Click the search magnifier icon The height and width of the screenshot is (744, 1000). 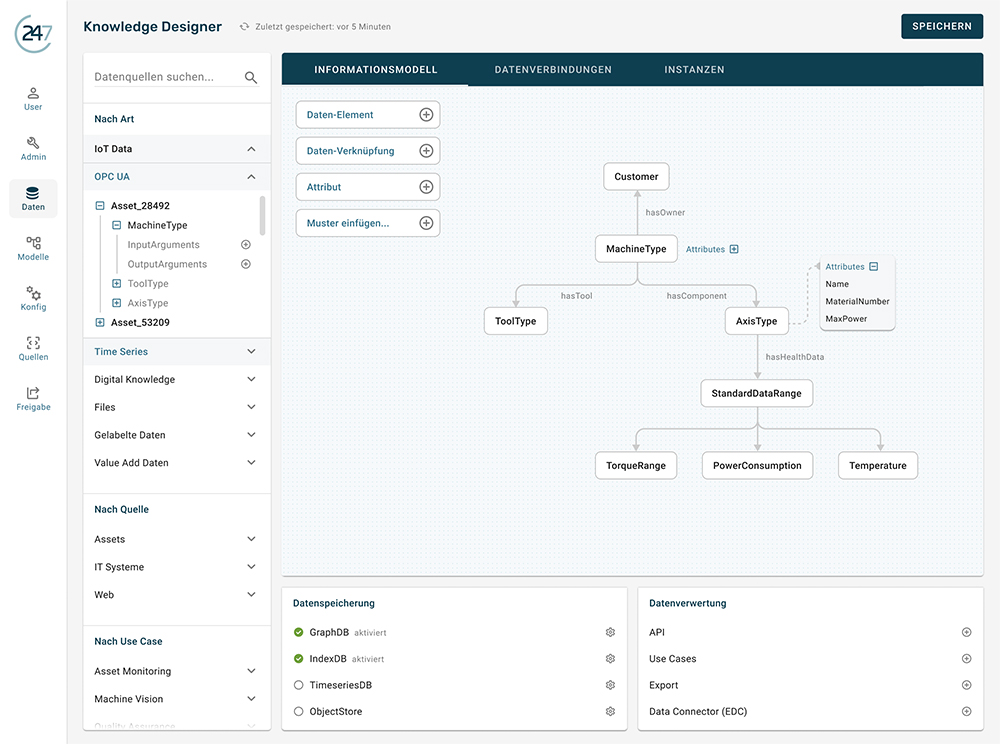point(251,77)
